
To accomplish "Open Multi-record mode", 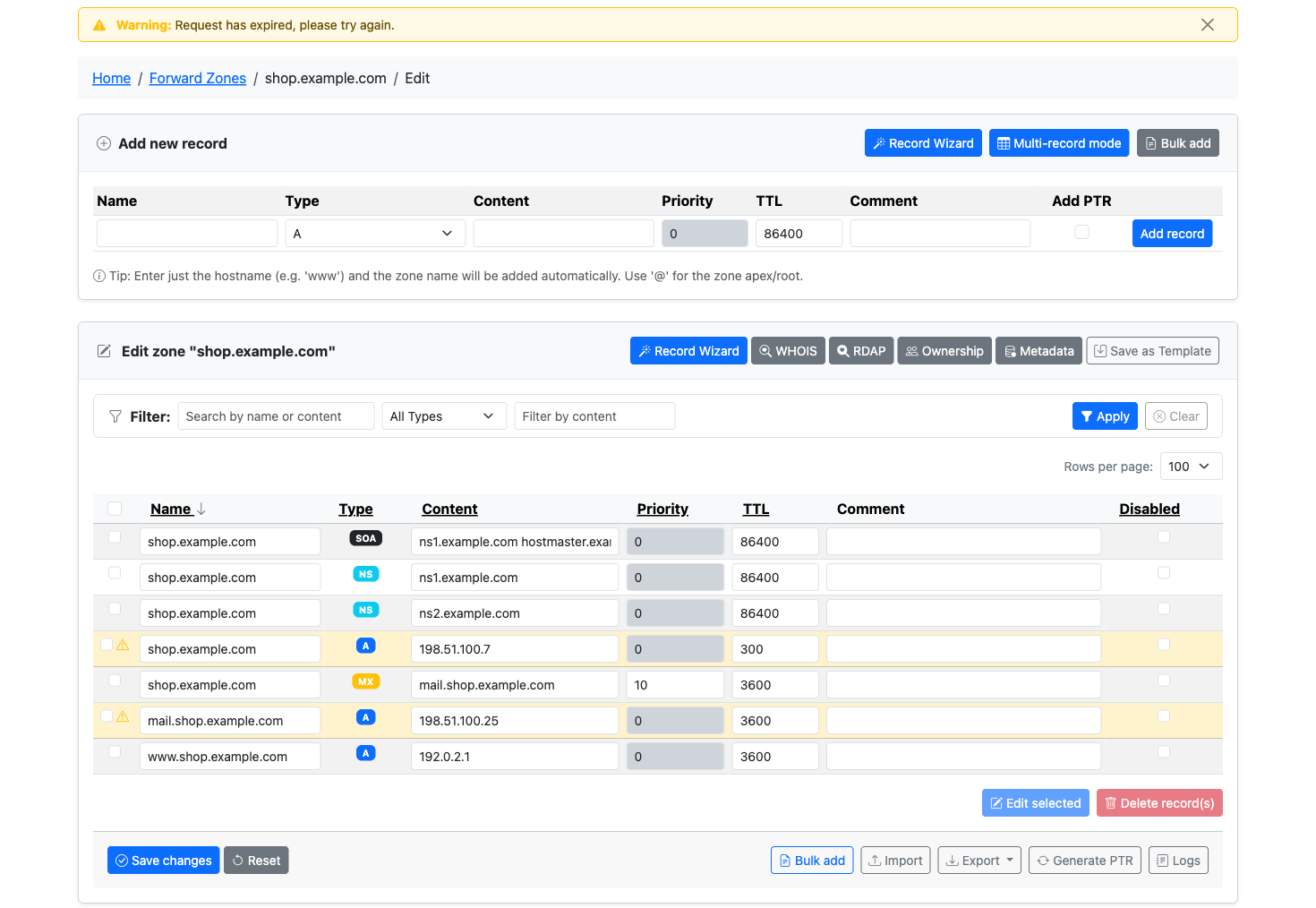I will tap(1059, 143).
